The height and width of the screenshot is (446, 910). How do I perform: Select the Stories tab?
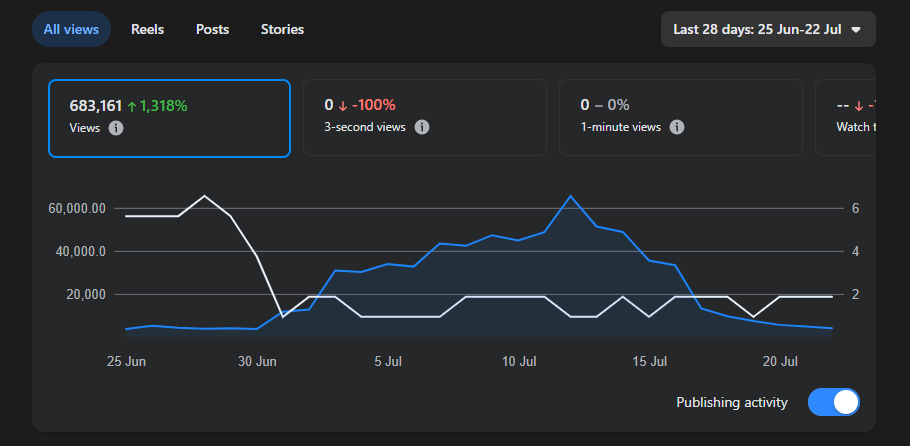(282, 29)
